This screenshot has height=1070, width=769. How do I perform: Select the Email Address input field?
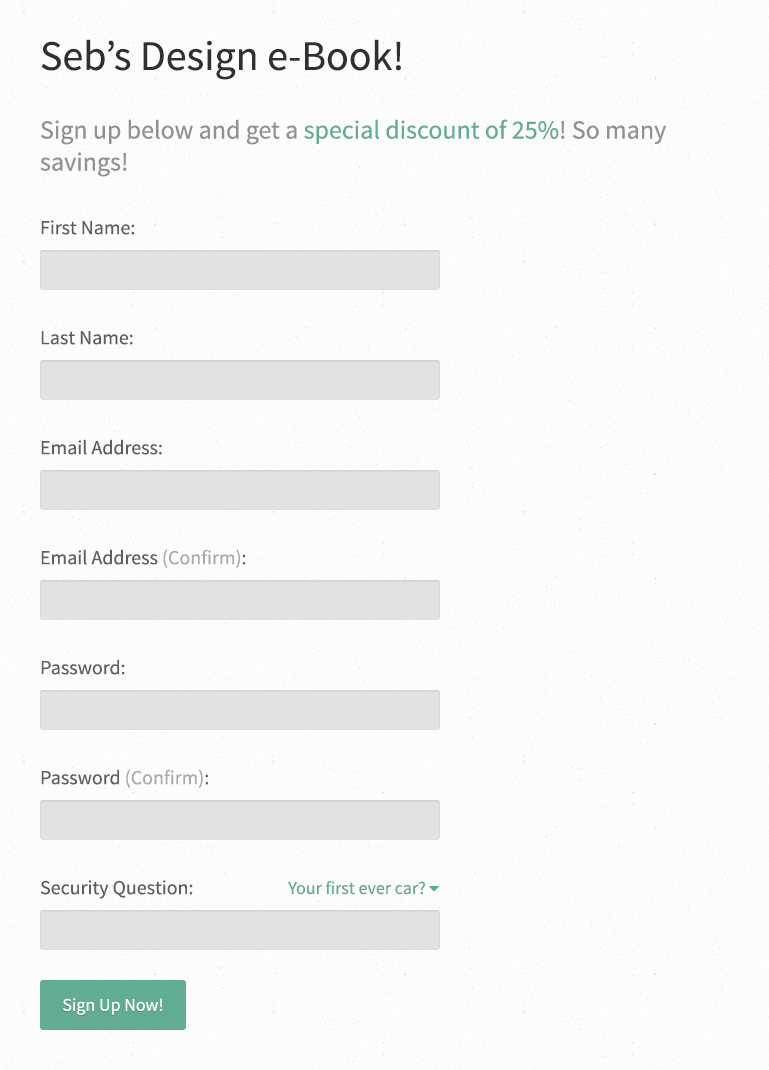(240, 489)
